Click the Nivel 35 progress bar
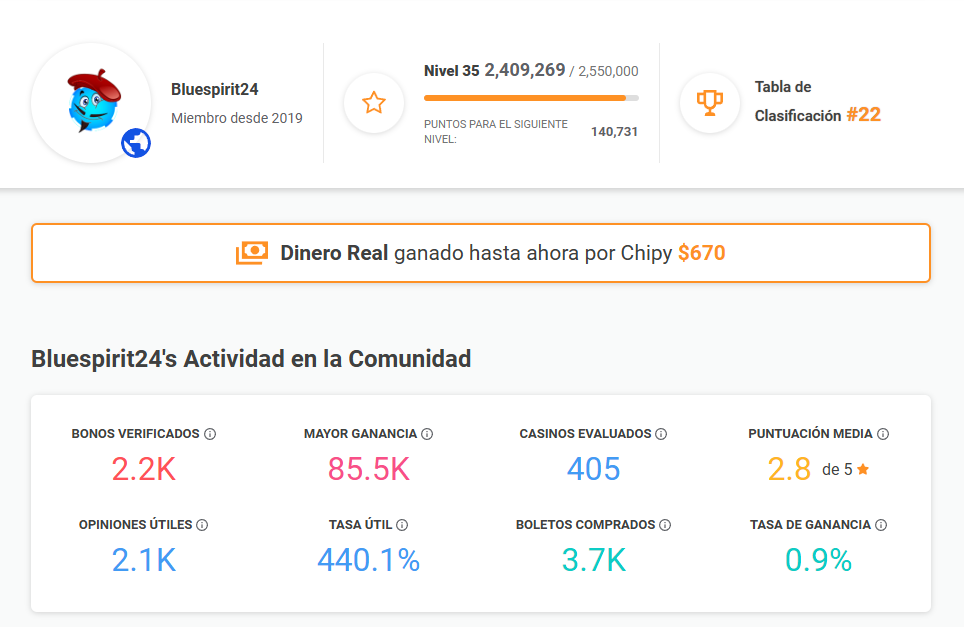 coord(530,97)
